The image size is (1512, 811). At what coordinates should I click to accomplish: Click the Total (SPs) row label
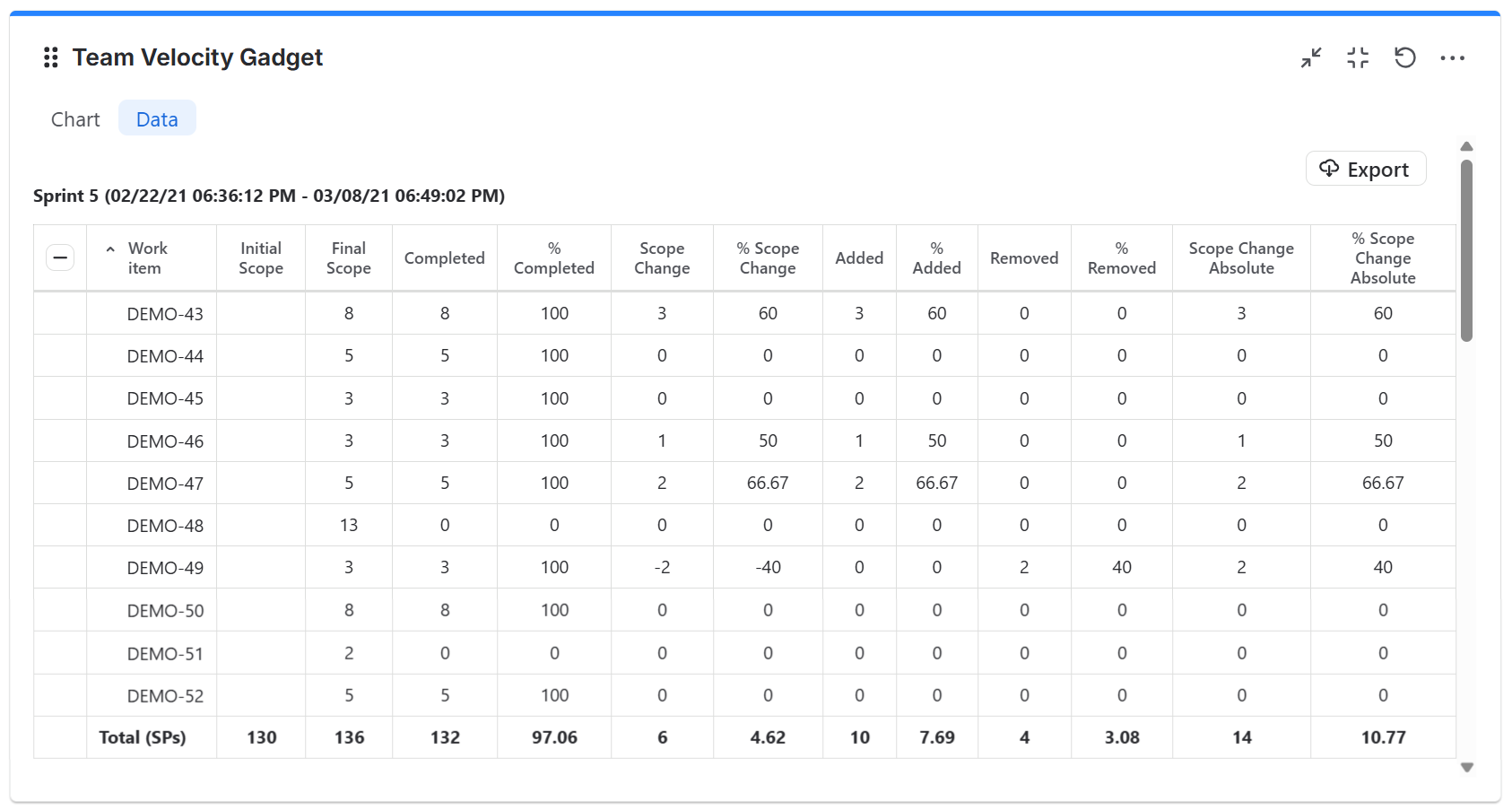pos(143,737)
